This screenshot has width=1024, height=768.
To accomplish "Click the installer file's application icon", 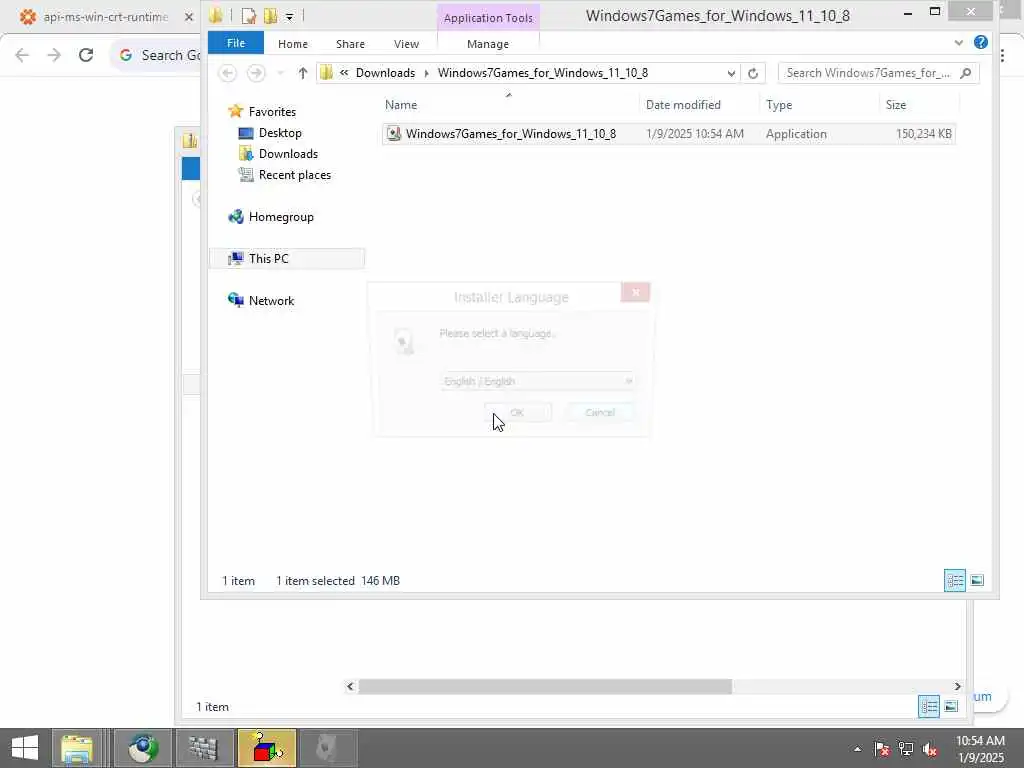I will (393, 133).
